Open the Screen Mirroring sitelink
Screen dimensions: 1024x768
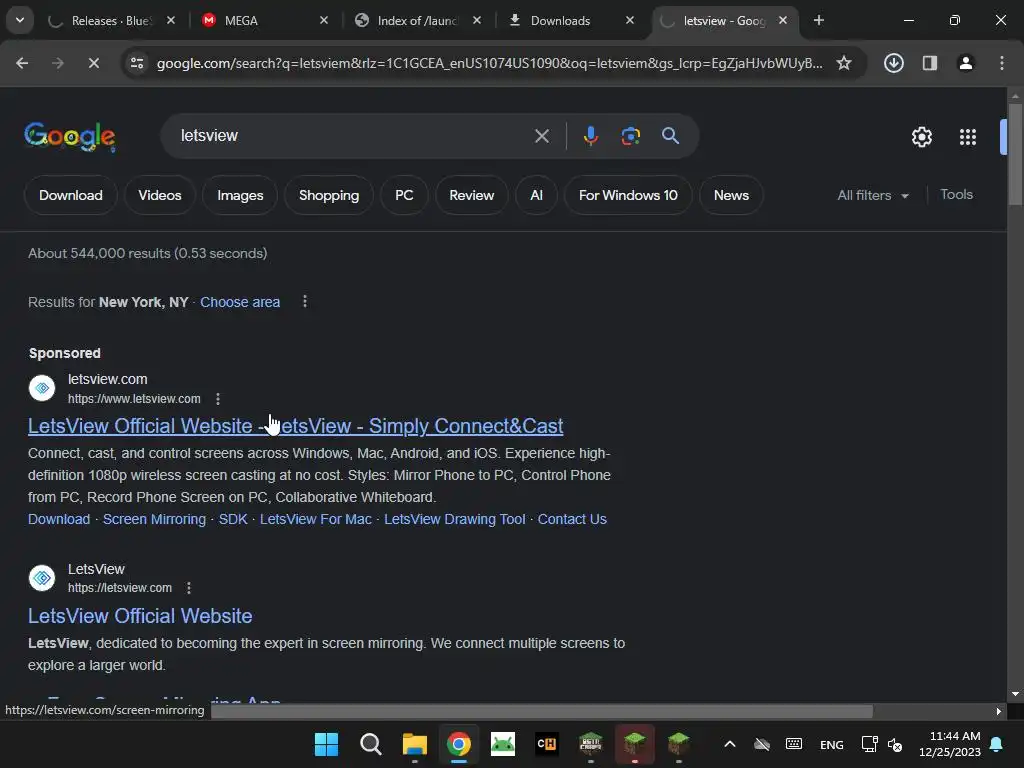click(154, 519)
